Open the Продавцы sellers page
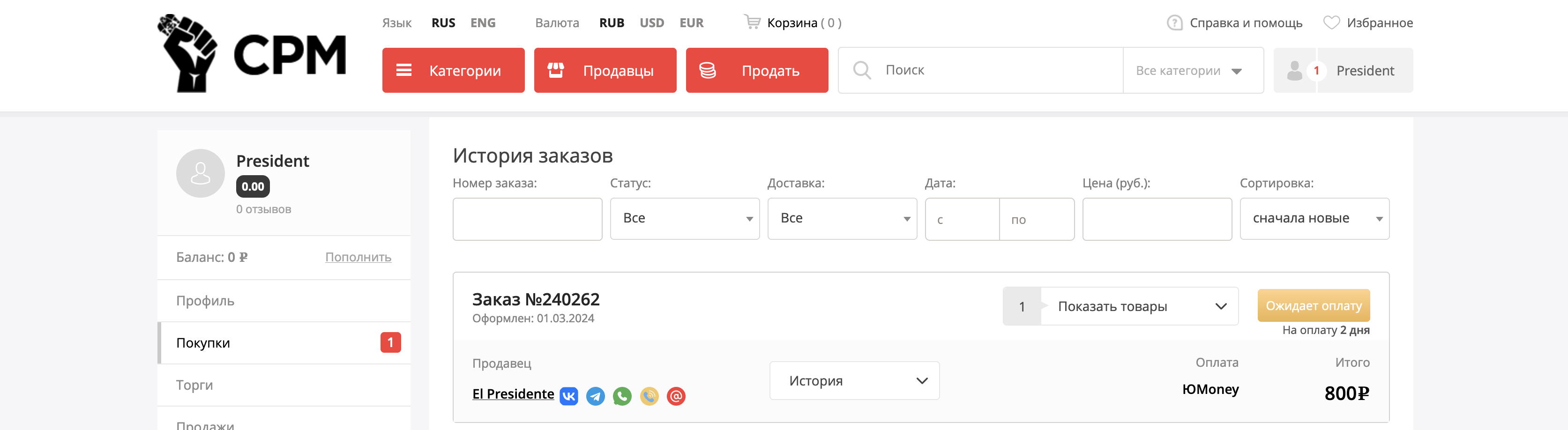Viewport: 1568px width, 430px height. click(x=605, y=71)
